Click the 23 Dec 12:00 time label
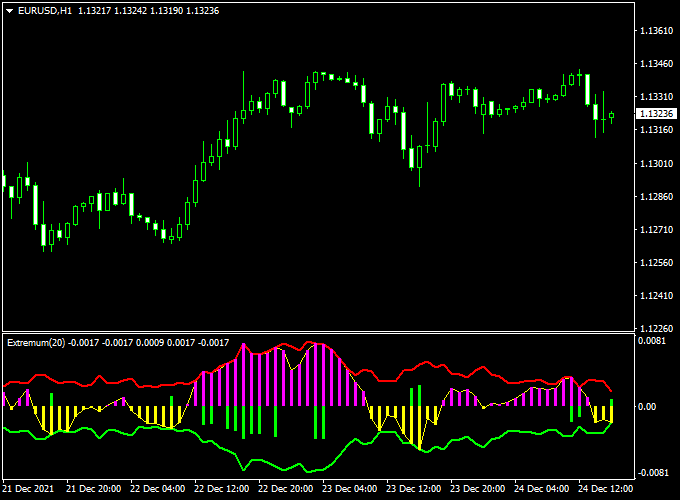 [414, 489]
